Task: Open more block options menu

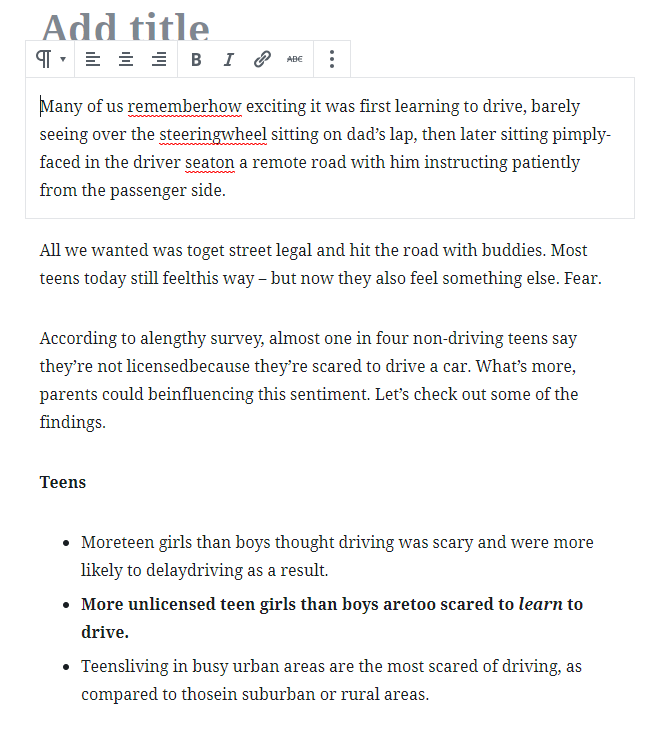Action: 332,59
